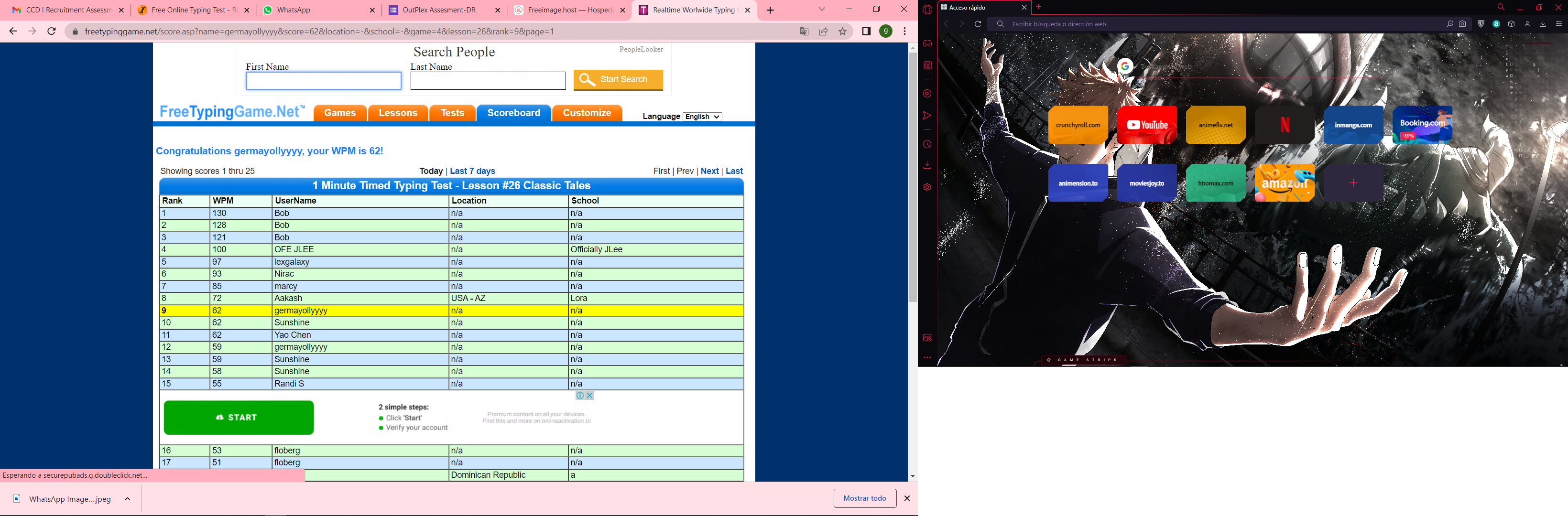Toggle Chrome side panel button
Viewport: 1568px width, 516px height.
click(866, 32)
